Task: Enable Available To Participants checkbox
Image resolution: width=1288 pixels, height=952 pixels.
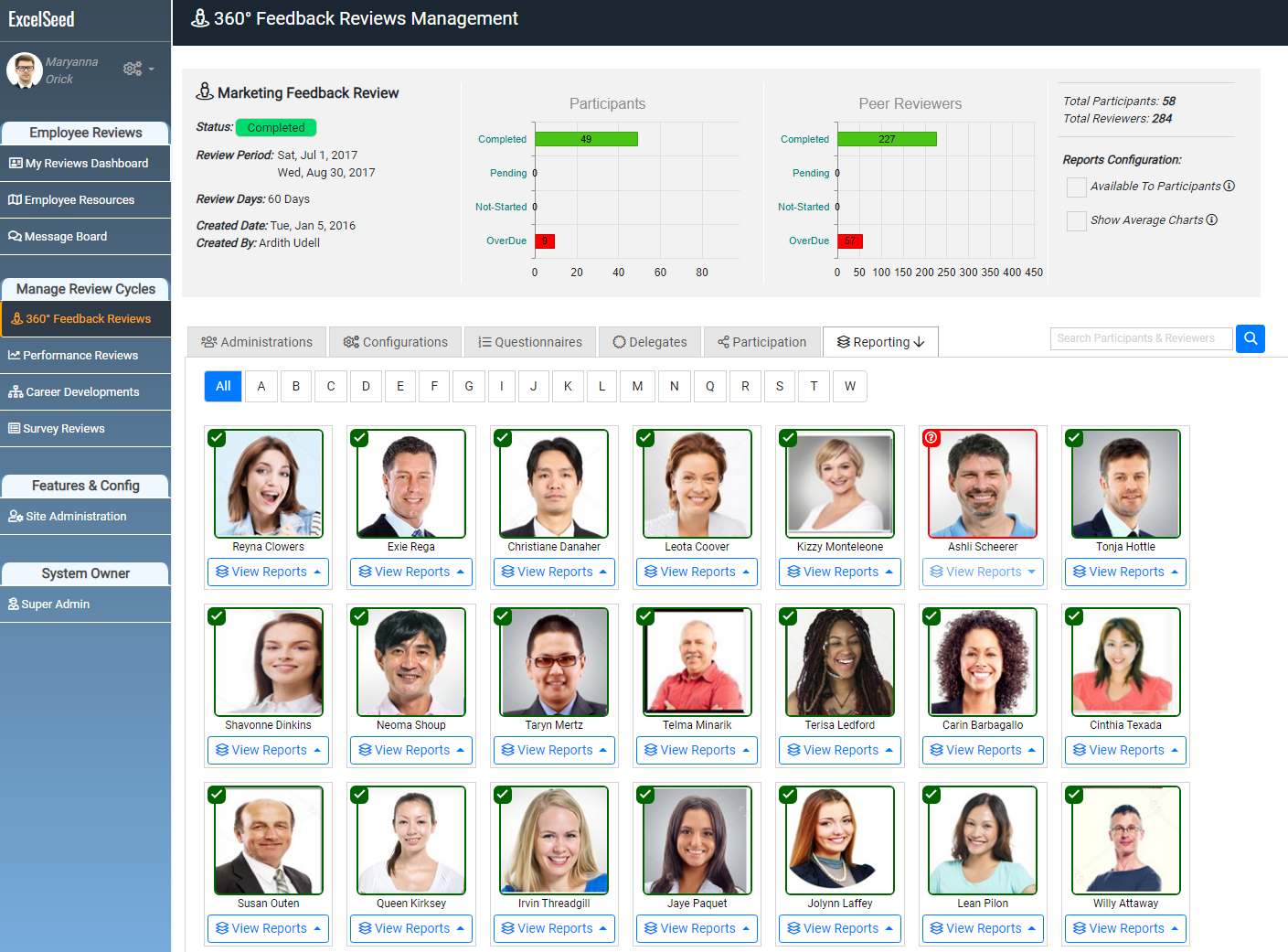Action: point(1076,187)
